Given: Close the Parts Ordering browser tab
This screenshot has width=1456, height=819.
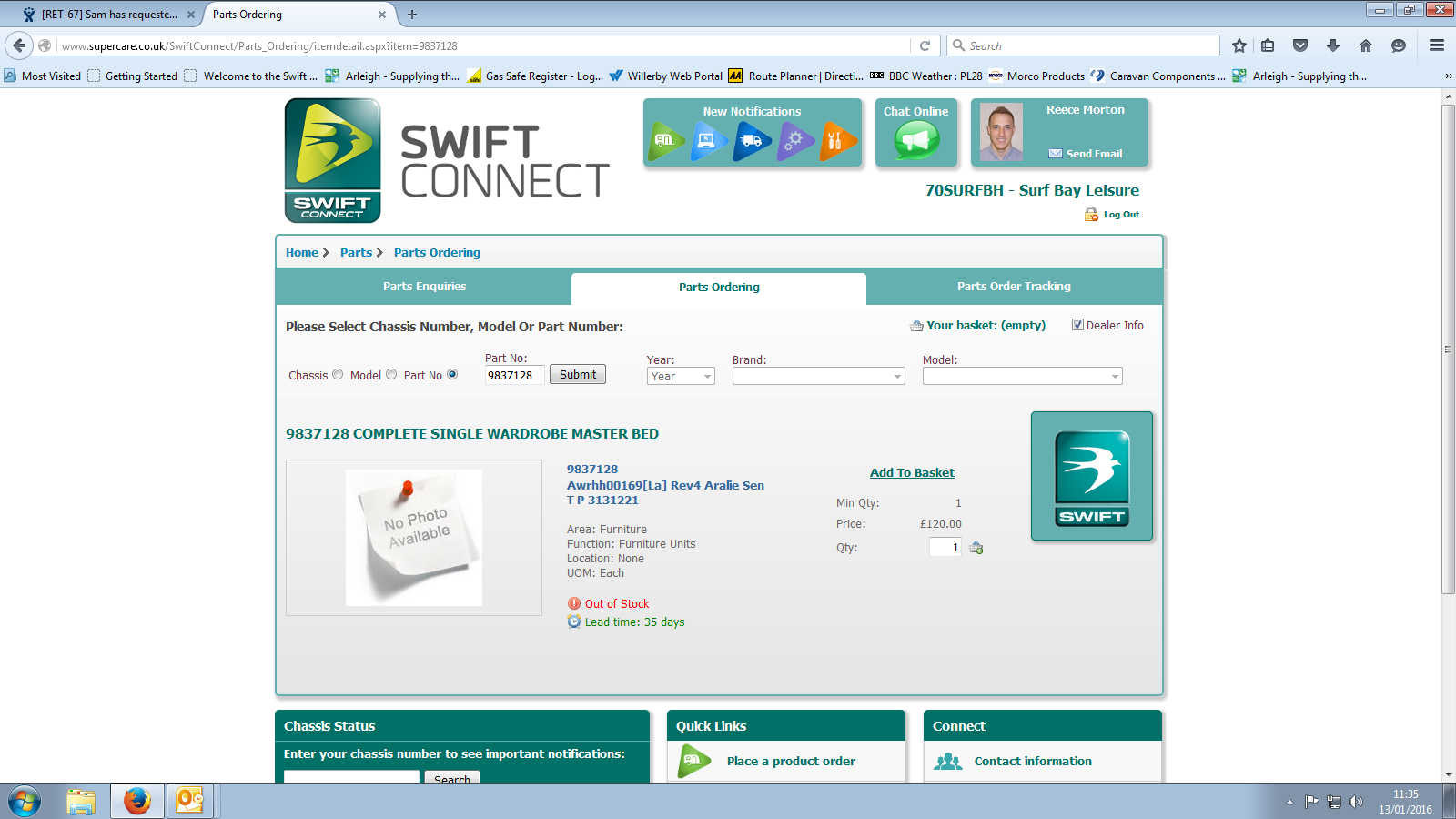Looking at the screenshot, I should point(382,15).
